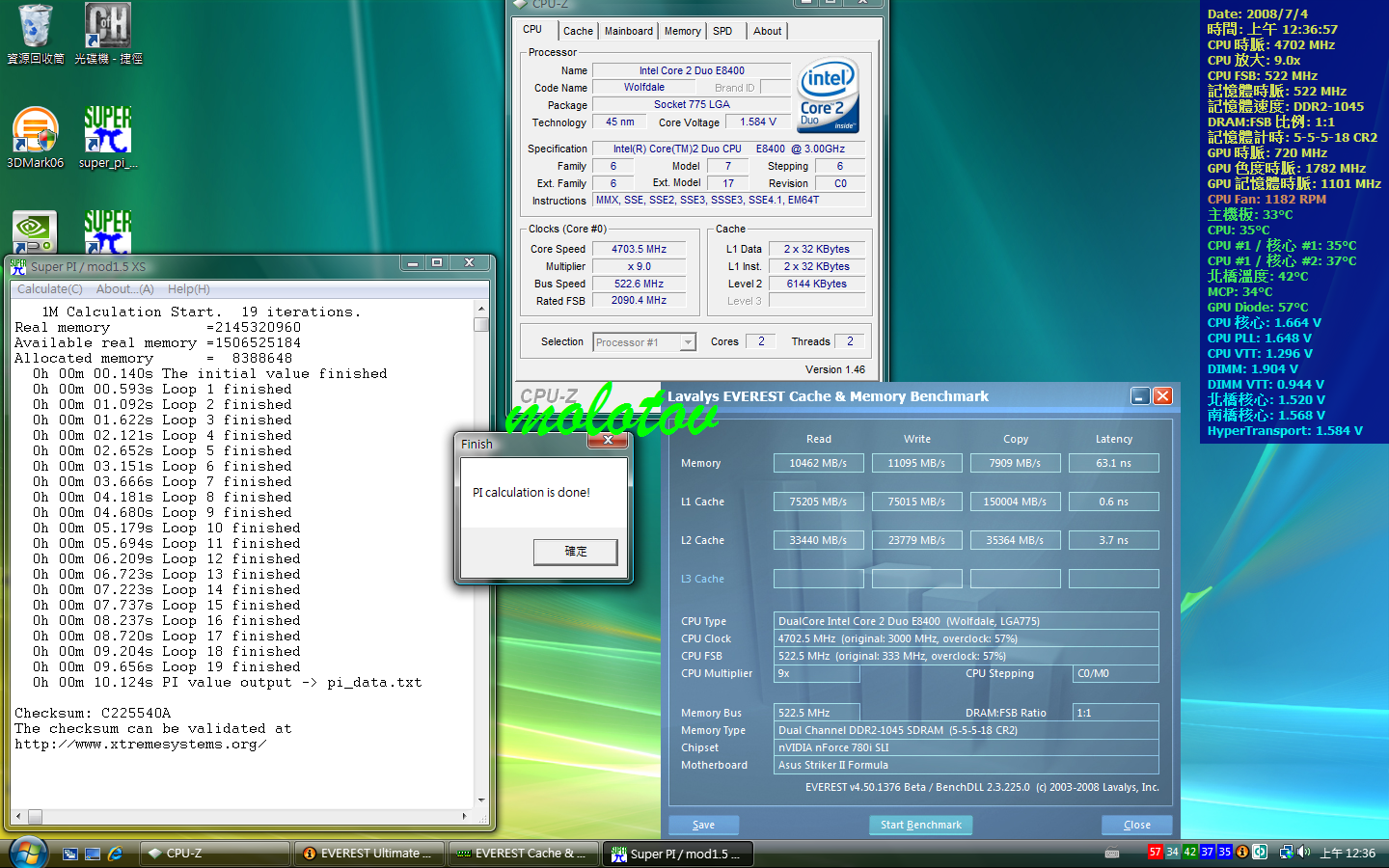
Task: Open the Help(H) menu in Super PI
Action: [x=189, y=289]
